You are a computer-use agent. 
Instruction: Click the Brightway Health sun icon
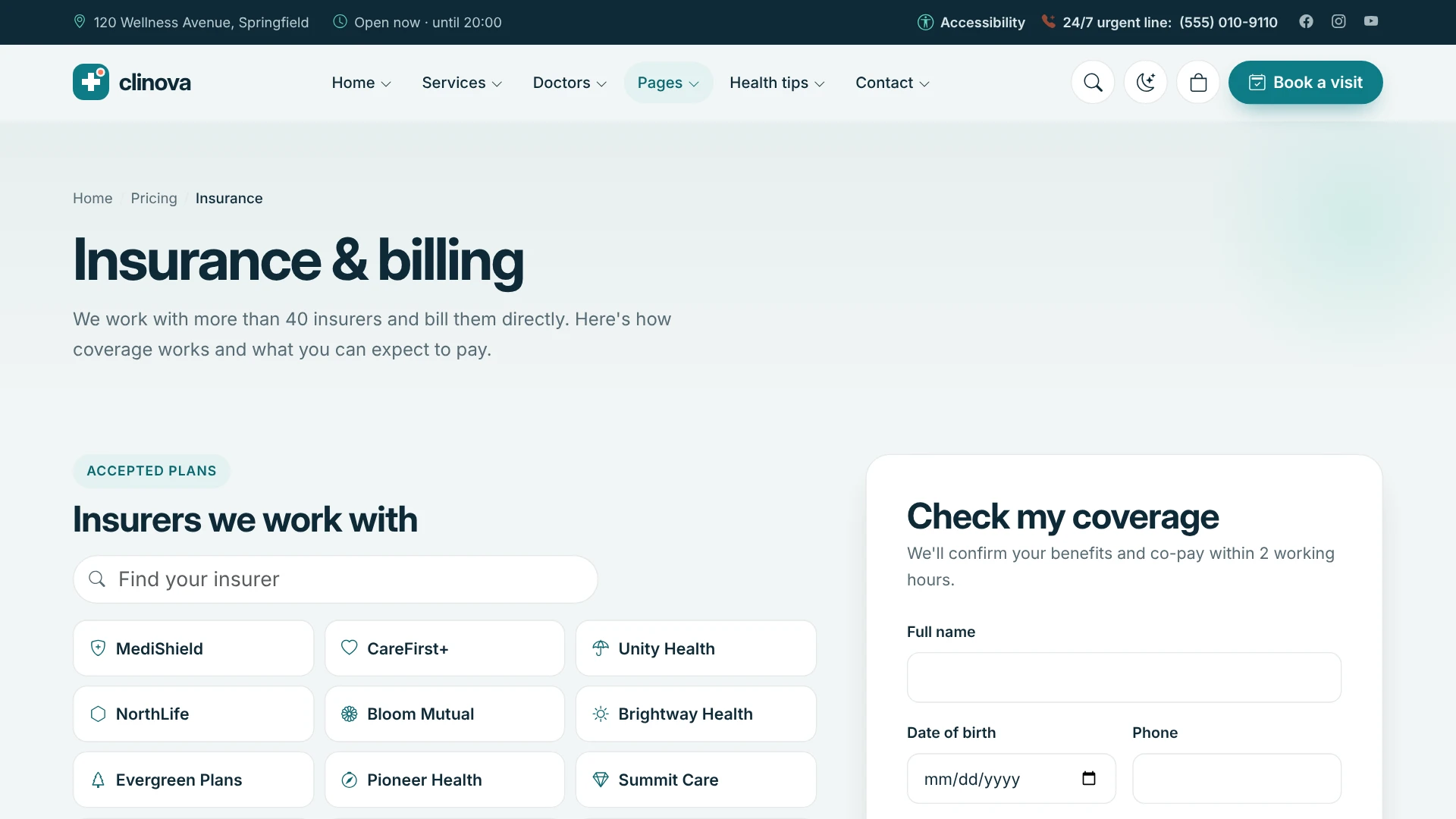(601, 714)
